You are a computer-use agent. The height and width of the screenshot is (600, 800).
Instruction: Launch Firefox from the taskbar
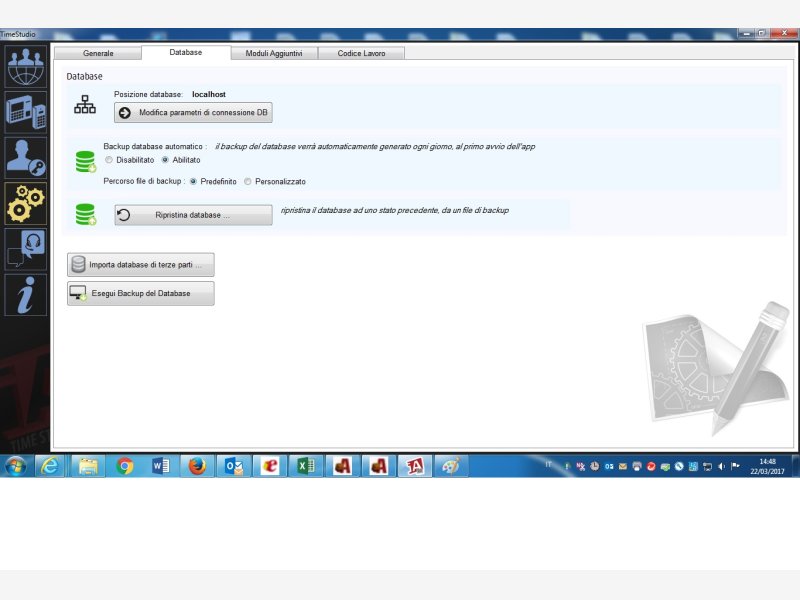coord(197,466)
